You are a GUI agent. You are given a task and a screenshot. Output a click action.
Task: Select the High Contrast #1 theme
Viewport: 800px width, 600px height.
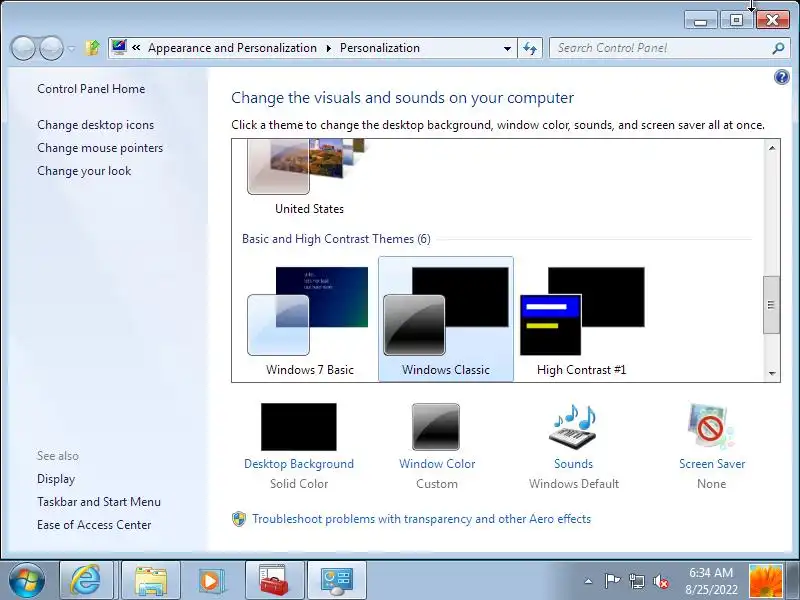coord(582,319)
